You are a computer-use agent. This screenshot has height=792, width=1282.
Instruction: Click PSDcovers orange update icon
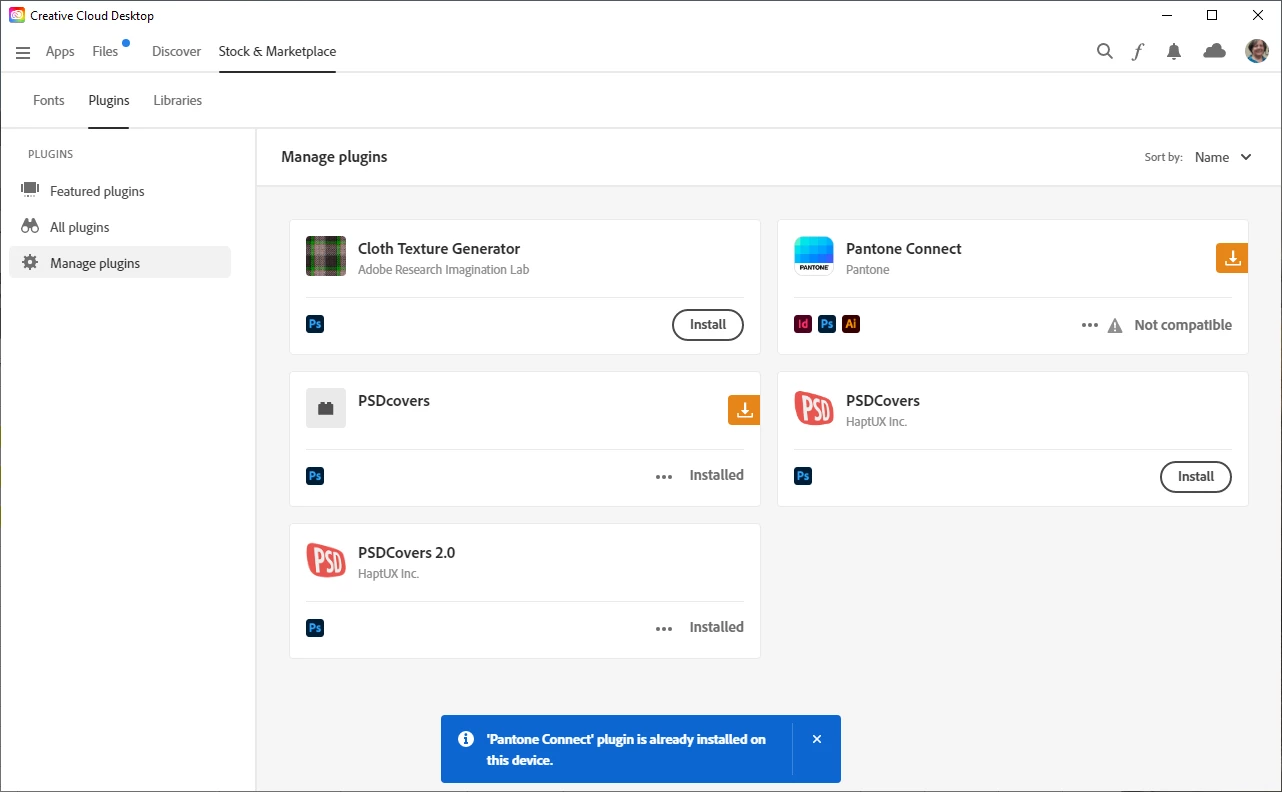point(744,410)
